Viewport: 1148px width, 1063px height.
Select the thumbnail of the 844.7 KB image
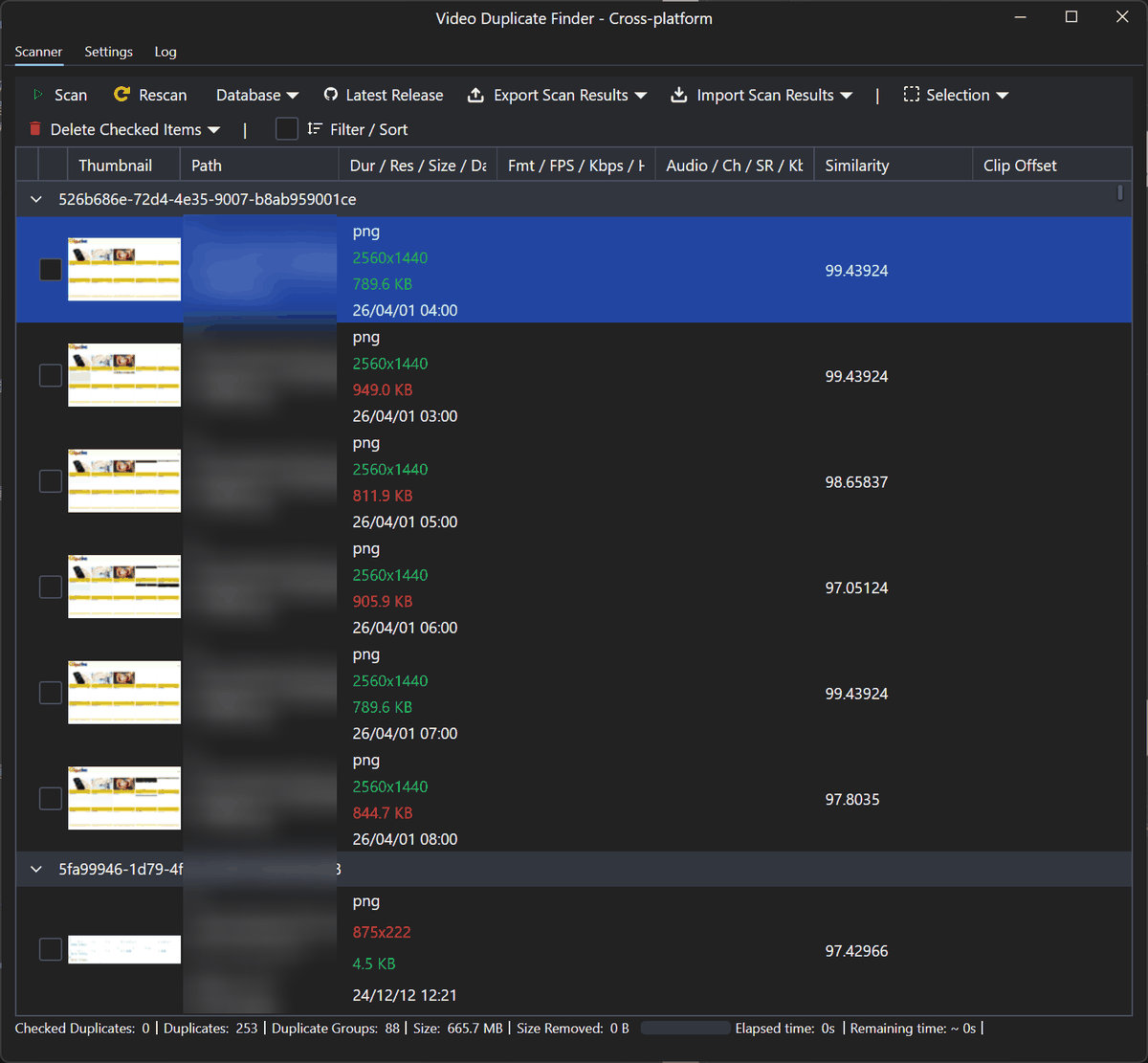pos(124,798)
